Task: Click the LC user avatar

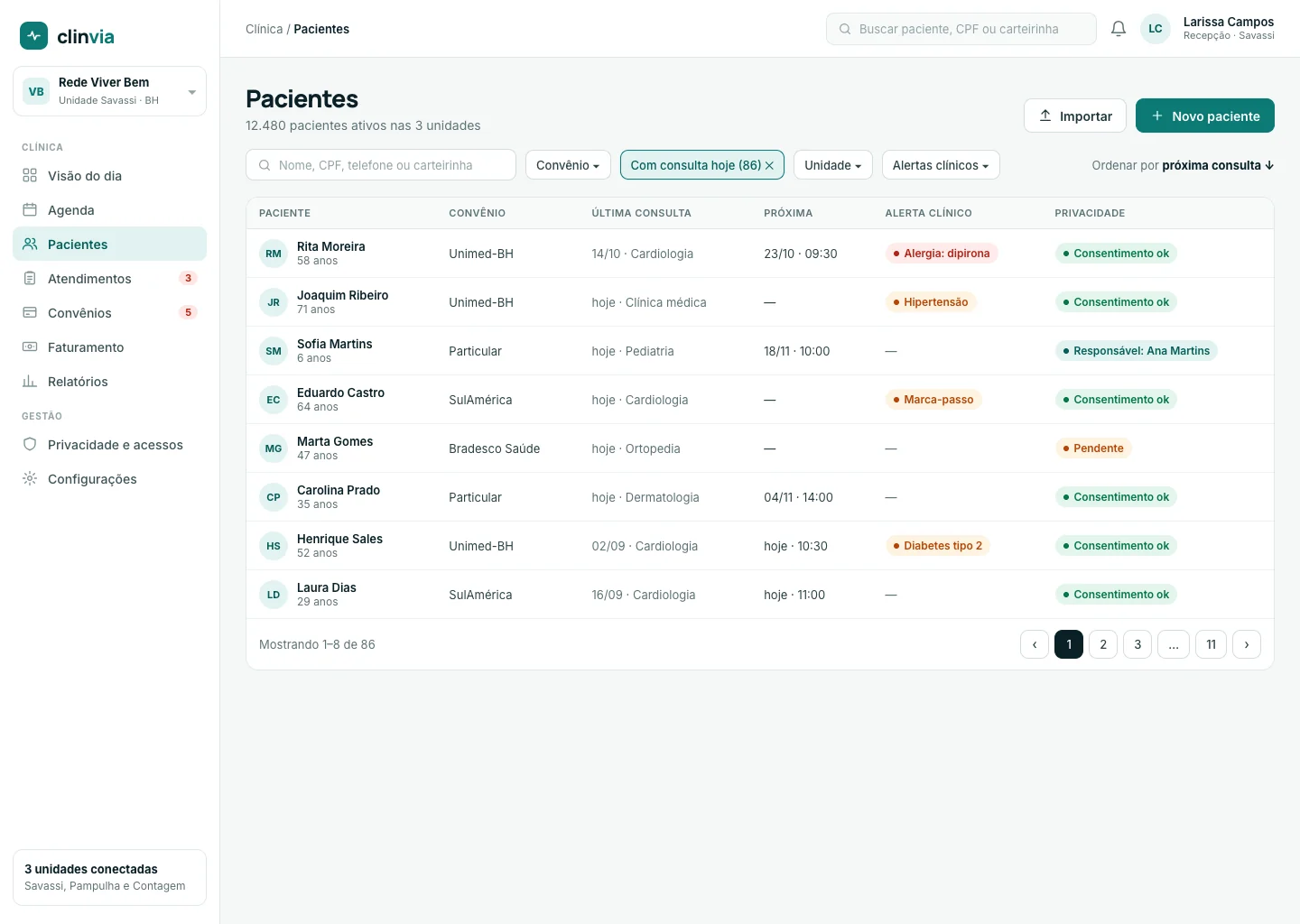Action: click(1156, 29)
